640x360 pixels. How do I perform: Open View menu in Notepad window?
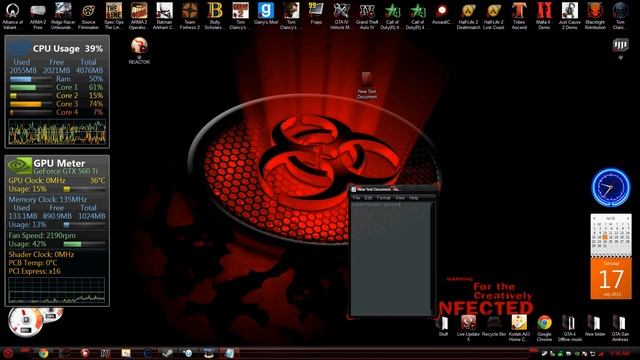tap(400, 198)
